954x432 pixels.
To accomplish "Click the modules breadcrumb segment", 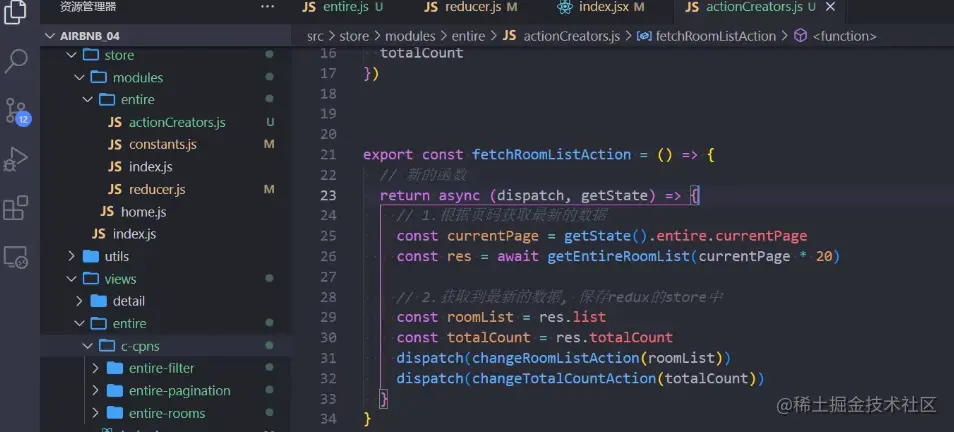I will point(410,36).
